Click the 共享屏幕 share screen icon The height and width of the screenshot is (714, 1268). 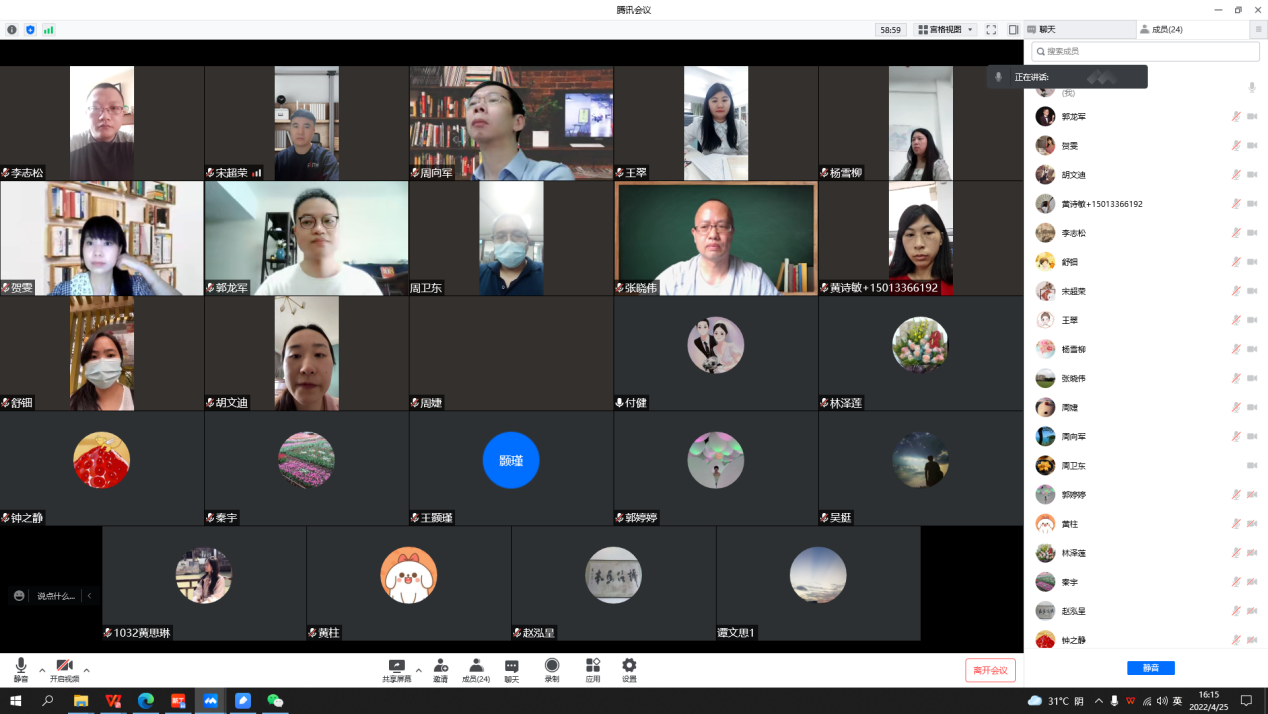tap(396, 666)
